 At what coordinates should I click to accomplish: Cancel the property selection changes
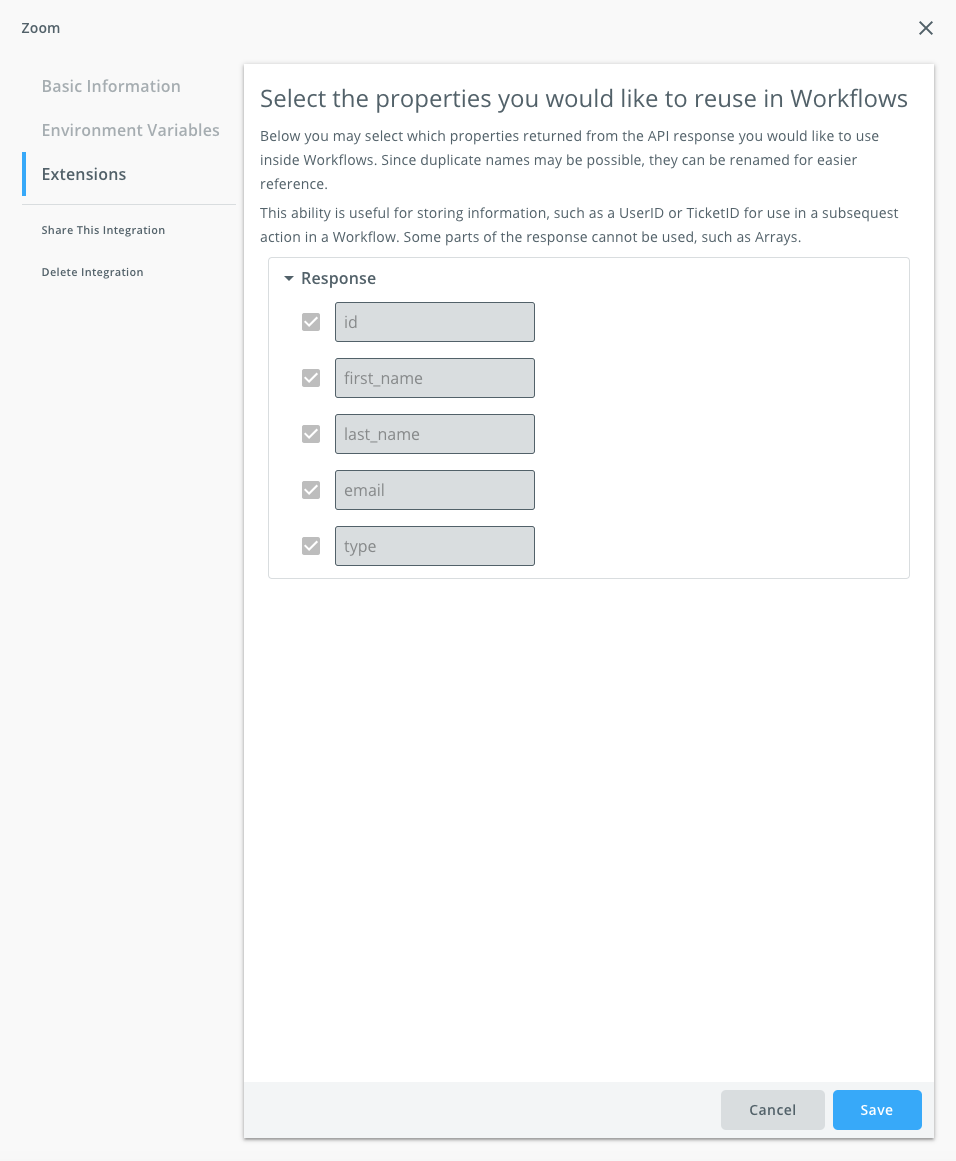pyautogui.click(x=772, y=1109)
